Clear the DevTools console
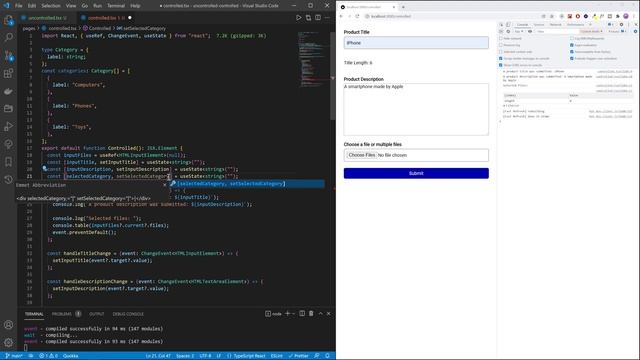This screenshot has width=640, height=360. point(508,31)
